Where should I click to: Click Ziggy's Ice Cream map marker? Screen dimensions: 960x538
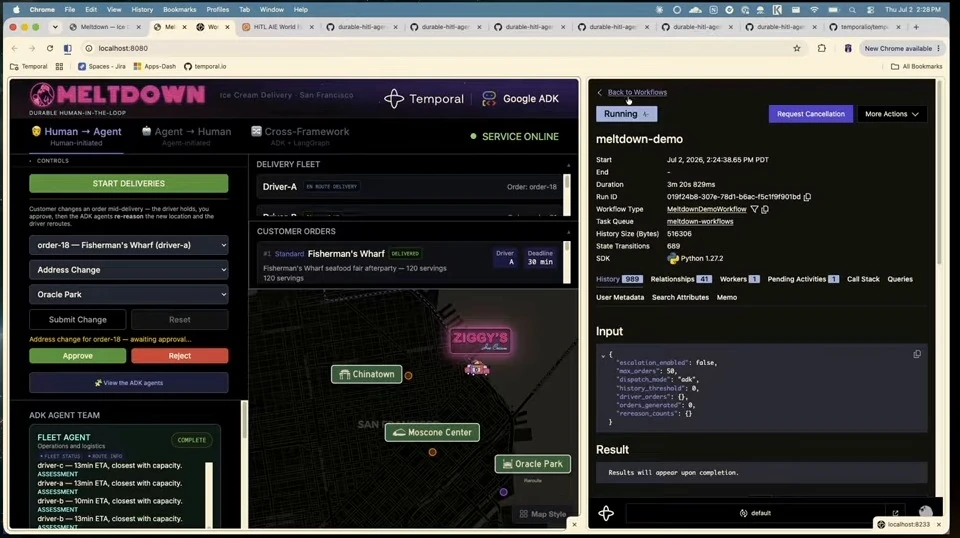pos(481,340)
